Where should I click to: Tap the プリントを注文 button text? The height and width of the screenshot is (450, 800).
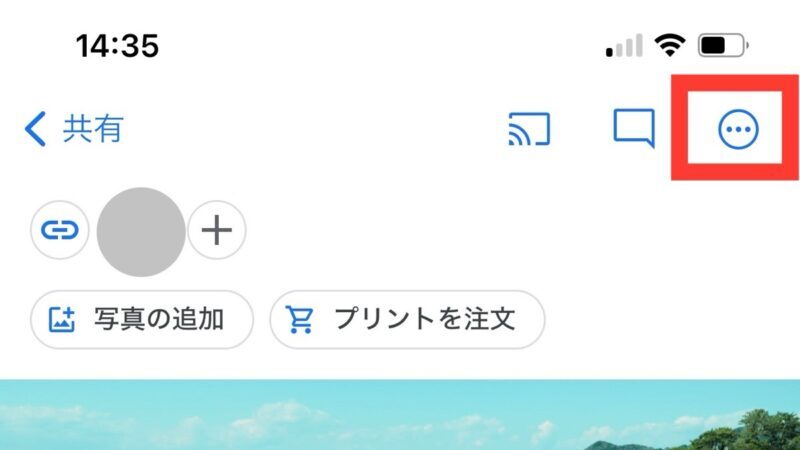coord(424,319)
